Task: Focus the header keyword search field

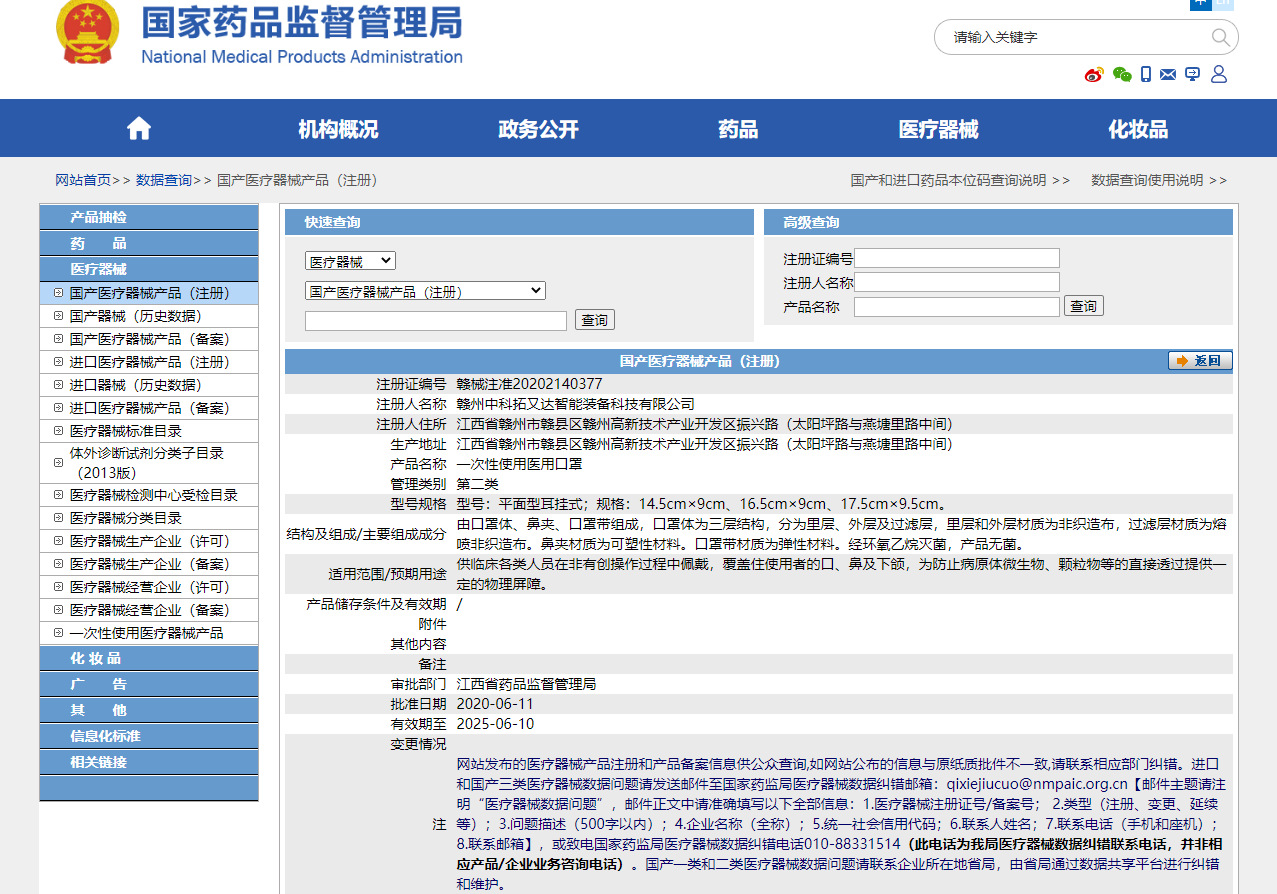Action: pos(1075,37)
